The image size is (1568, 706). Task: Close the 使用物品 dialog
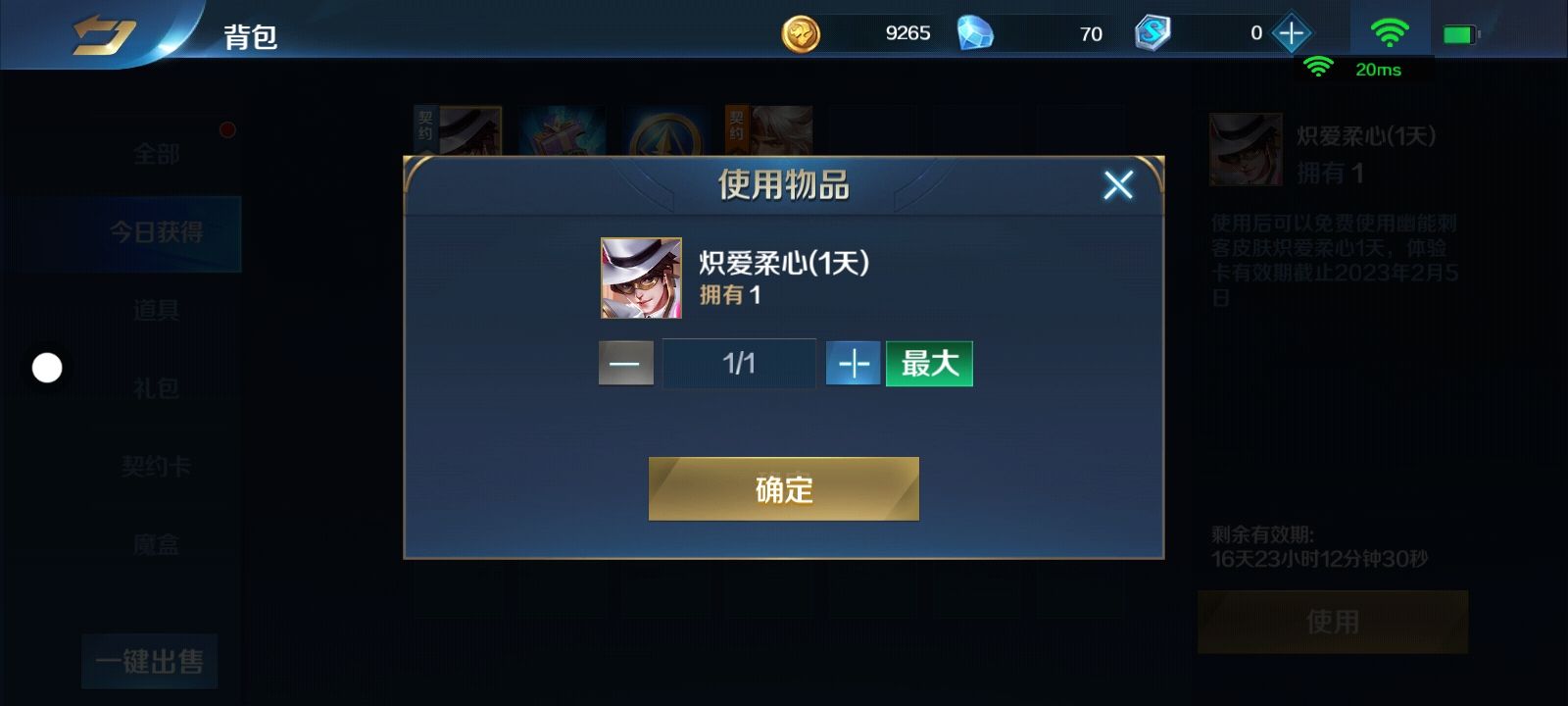tap(1118, 184)
